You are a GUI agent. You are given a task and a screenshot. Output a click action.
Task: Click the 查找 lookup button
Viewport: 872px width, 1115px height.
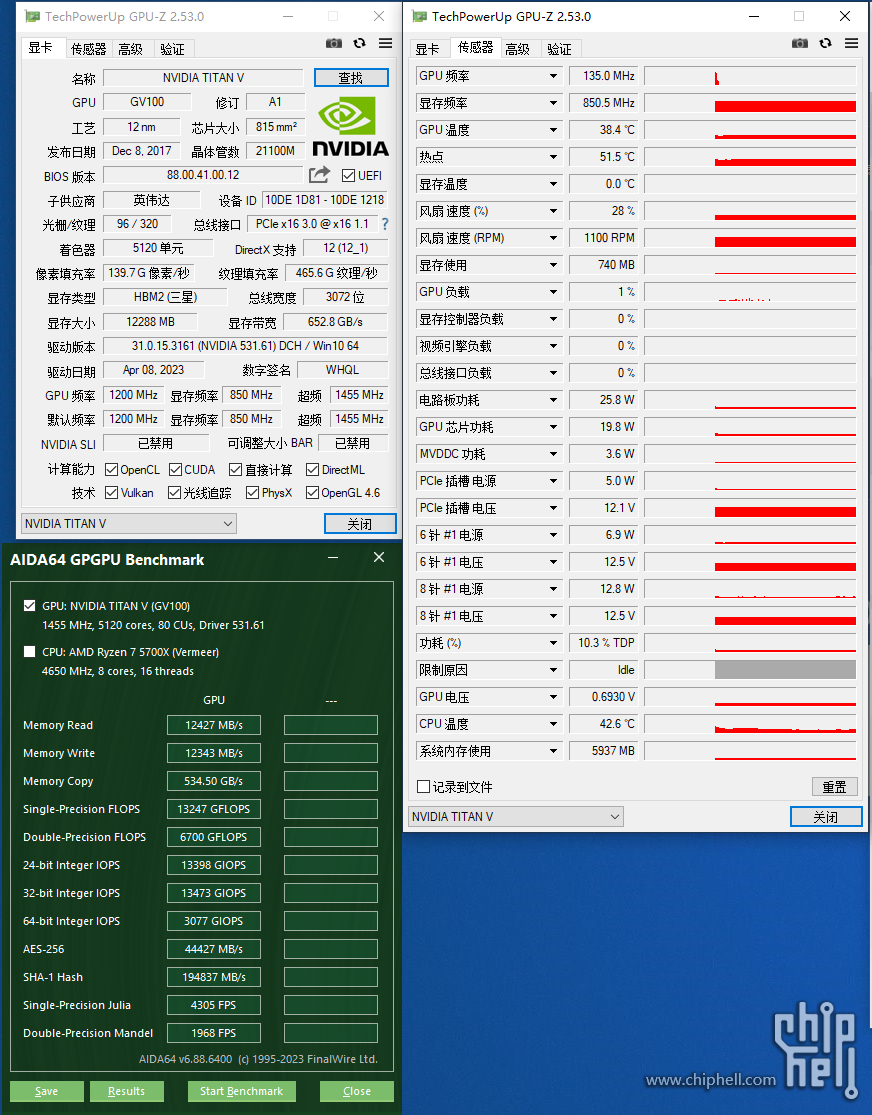coord(351,78)
